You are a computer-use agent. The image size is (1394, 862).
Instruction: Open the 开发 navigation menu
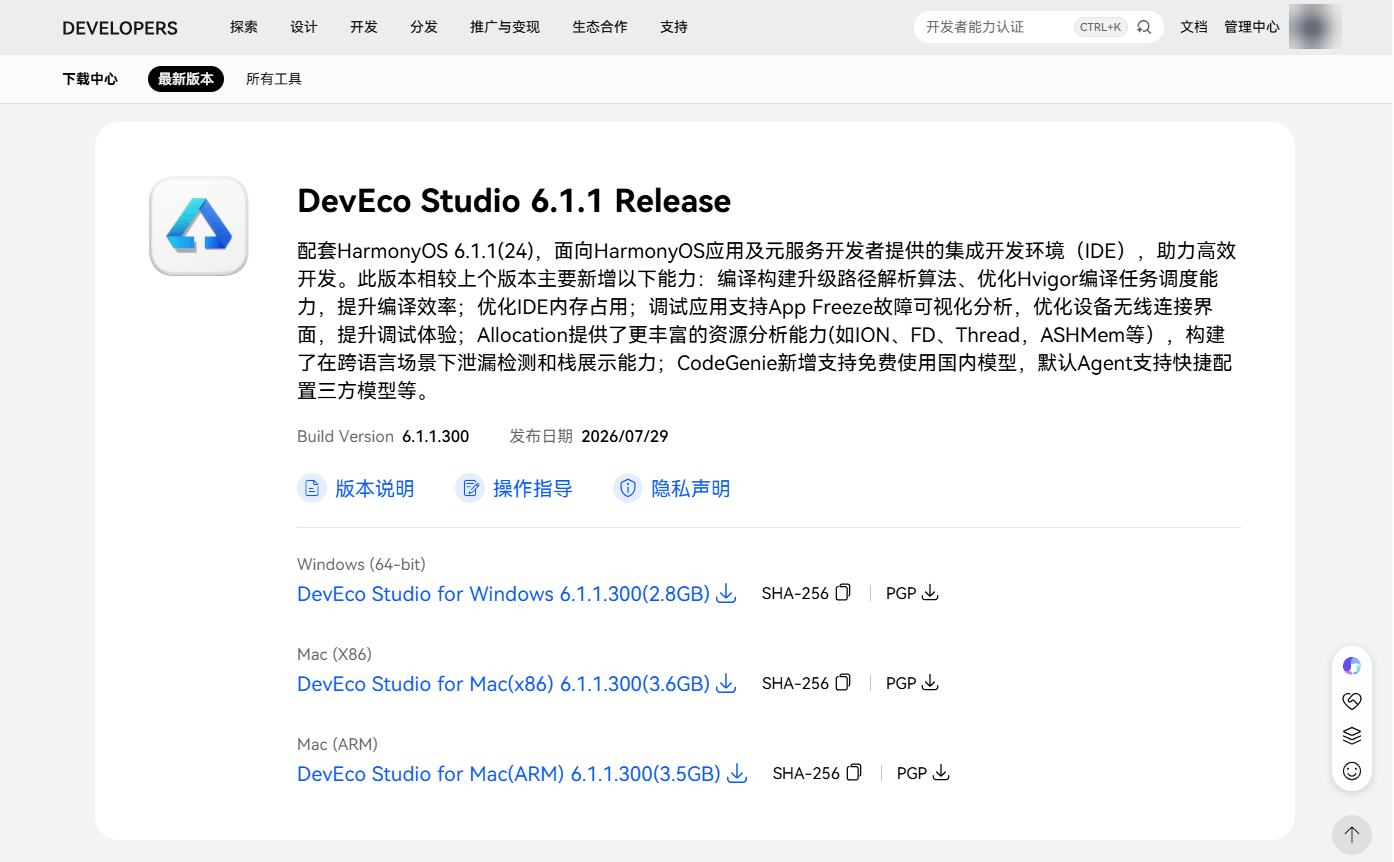pos(364,27)
